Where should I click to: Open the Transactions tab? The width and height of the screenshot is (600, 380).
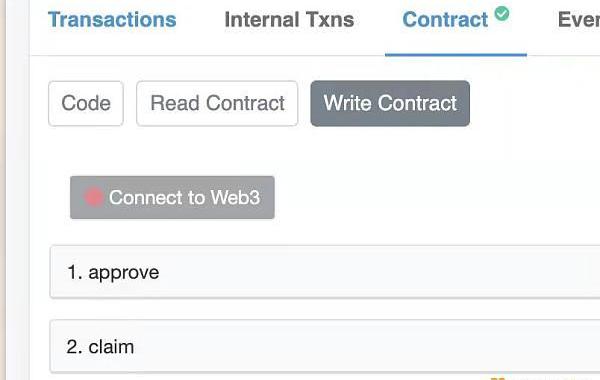(x=112, y=20)
